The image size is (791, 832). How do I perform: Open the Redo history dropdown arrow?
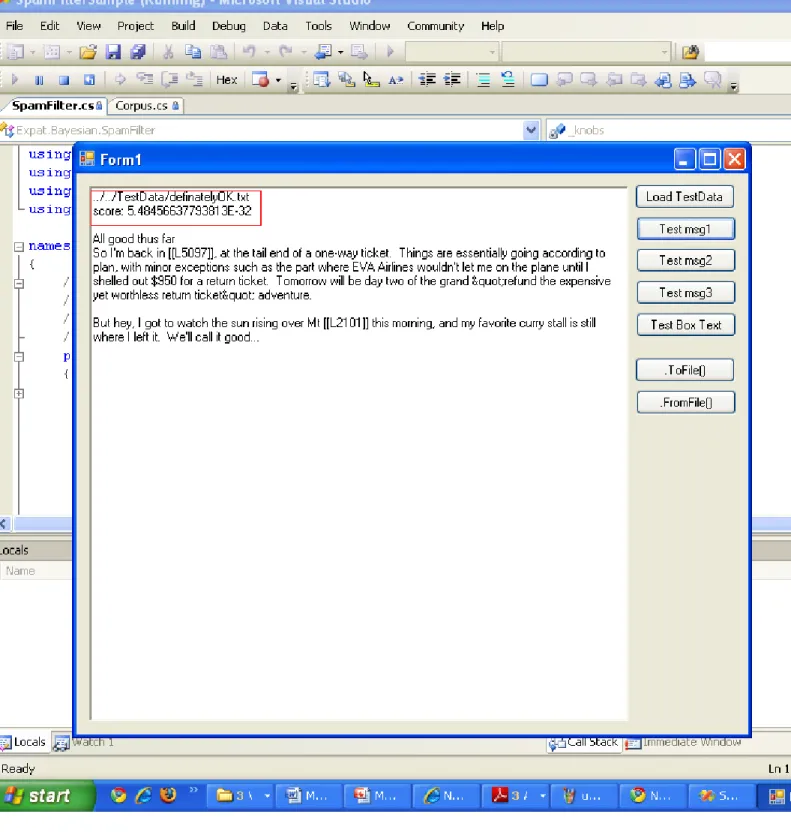pos(303,53)
